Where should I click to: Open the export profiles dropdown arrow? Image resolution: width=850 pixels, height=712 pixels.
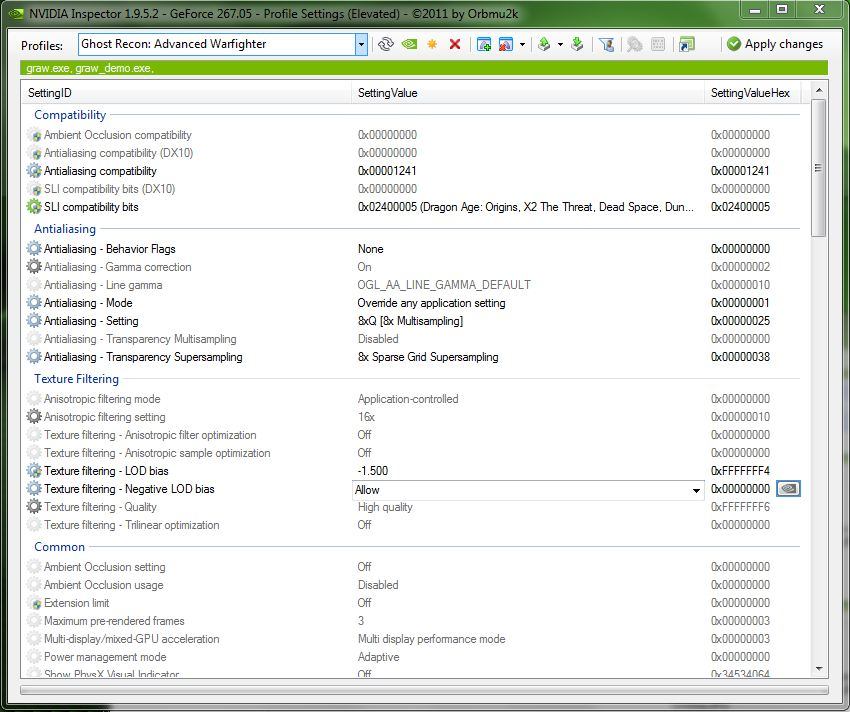(560, 44)
